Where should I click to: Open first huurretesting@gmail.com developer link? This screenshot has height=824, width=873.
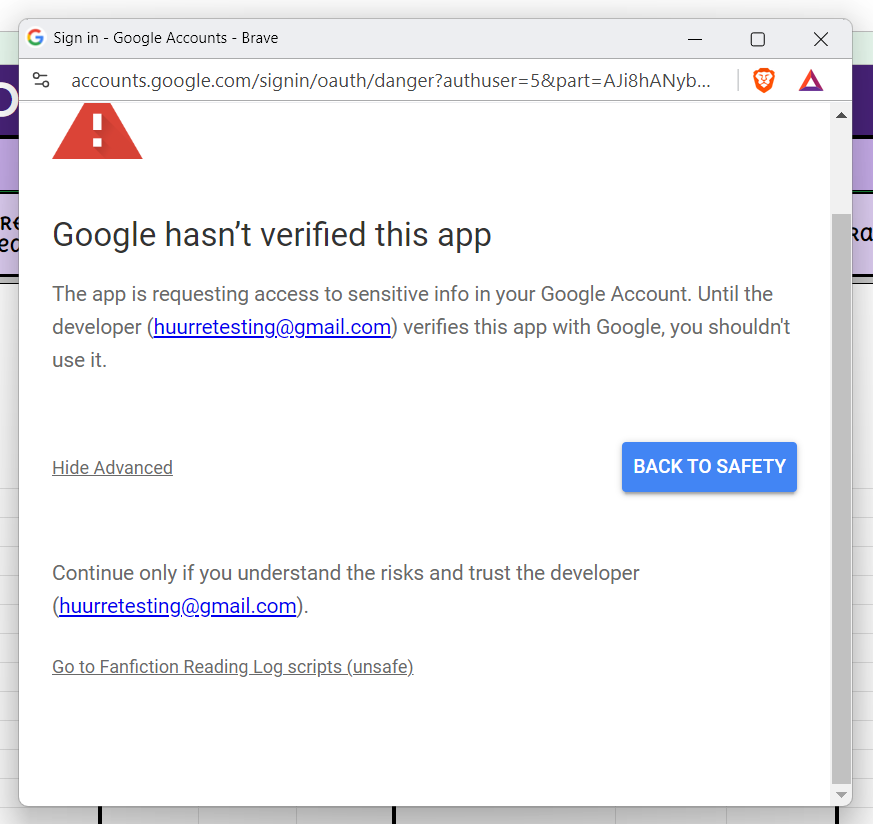(272, 327)
